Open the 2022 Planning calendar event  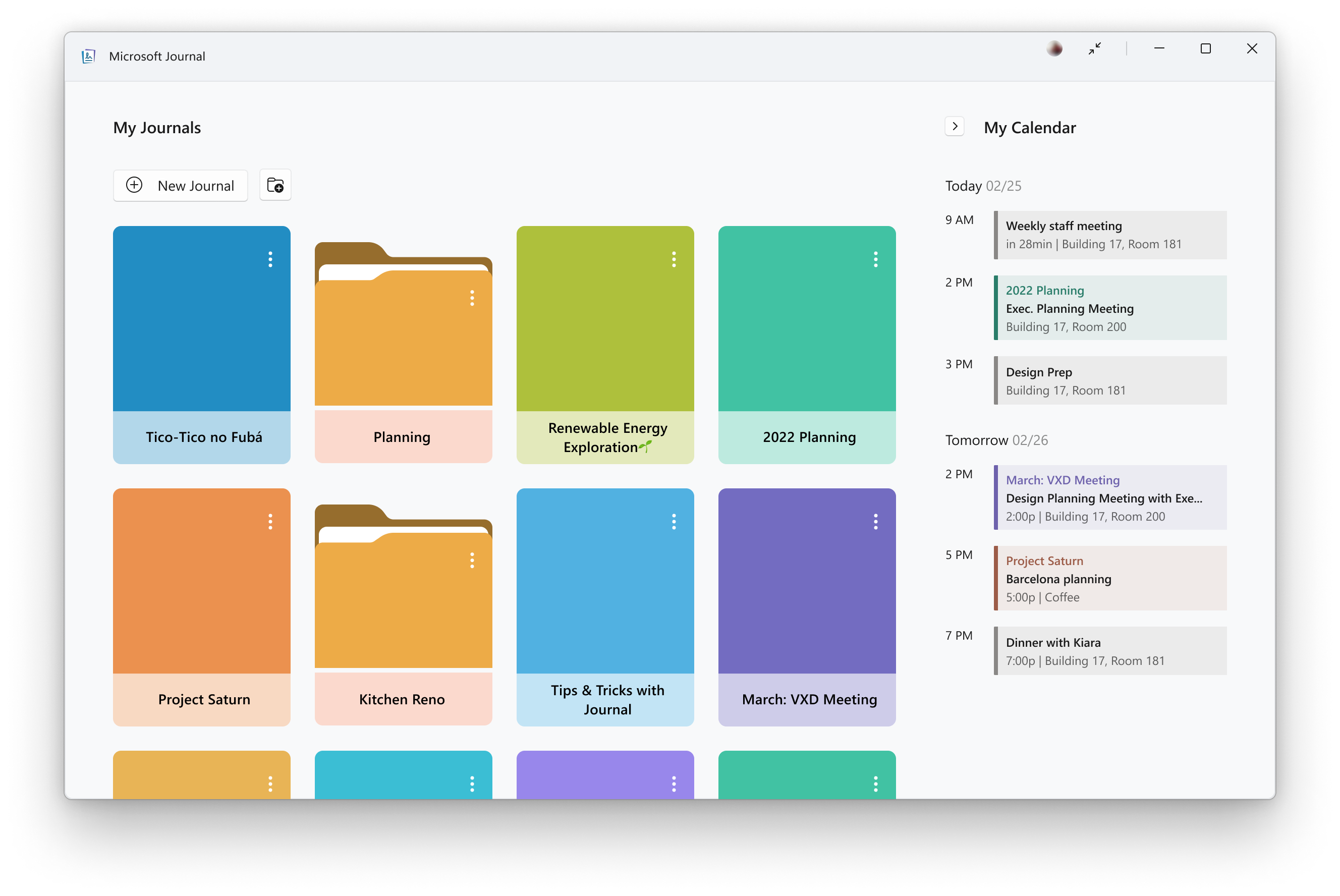tap(1107, 307)
